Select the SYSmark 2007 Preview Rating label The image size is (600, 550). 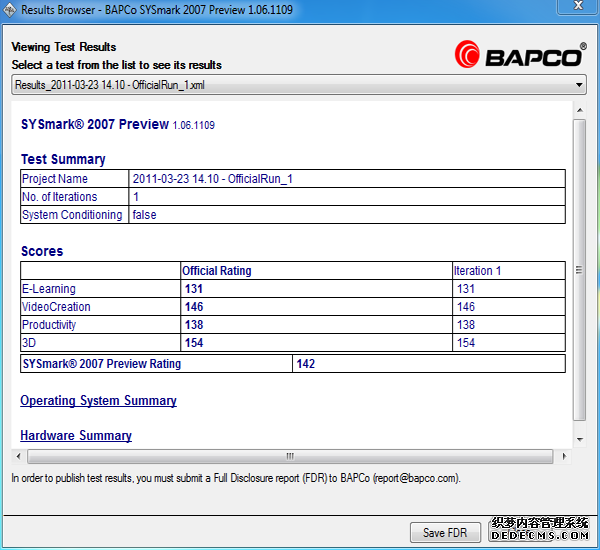(x=102, y=364)
